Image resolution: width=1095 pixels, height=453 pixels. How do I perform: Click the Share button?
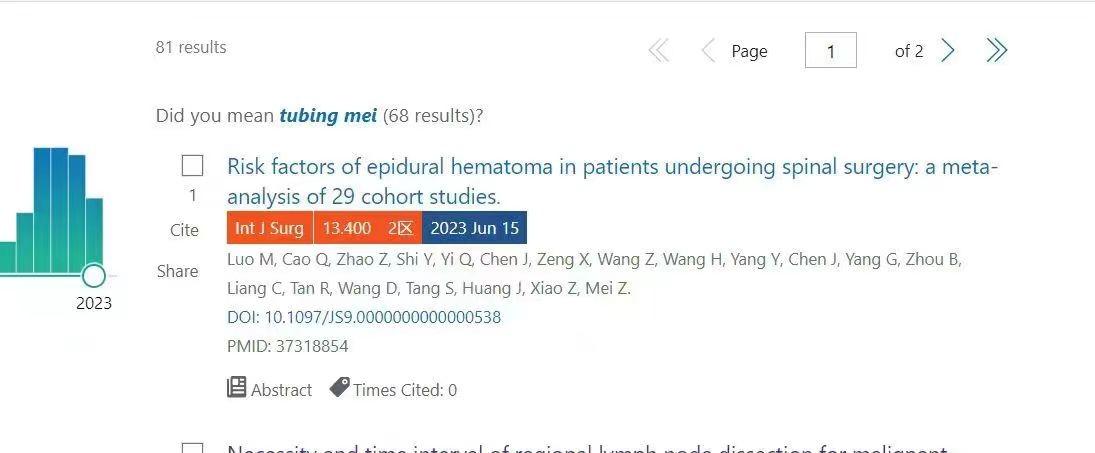point(177,271)
